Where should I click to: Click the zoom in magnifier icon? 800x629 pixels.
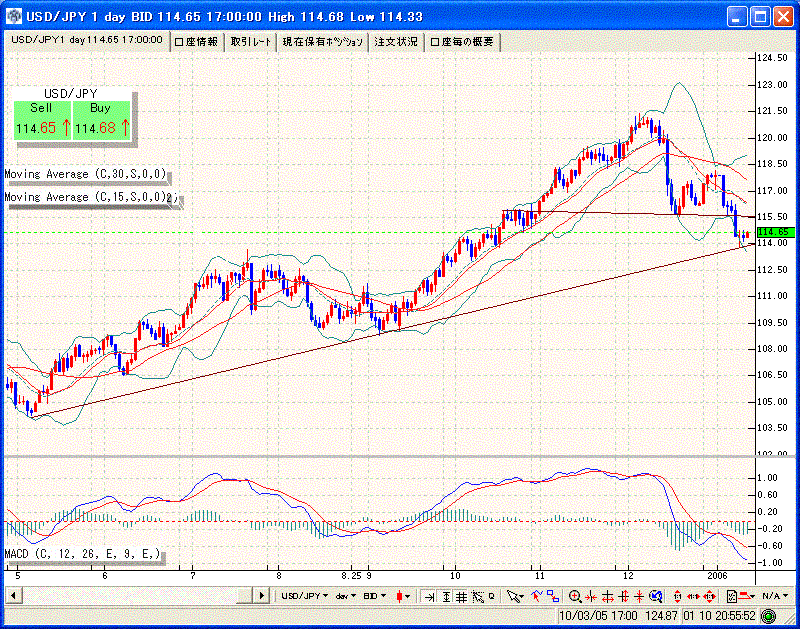tap(575, 596)
